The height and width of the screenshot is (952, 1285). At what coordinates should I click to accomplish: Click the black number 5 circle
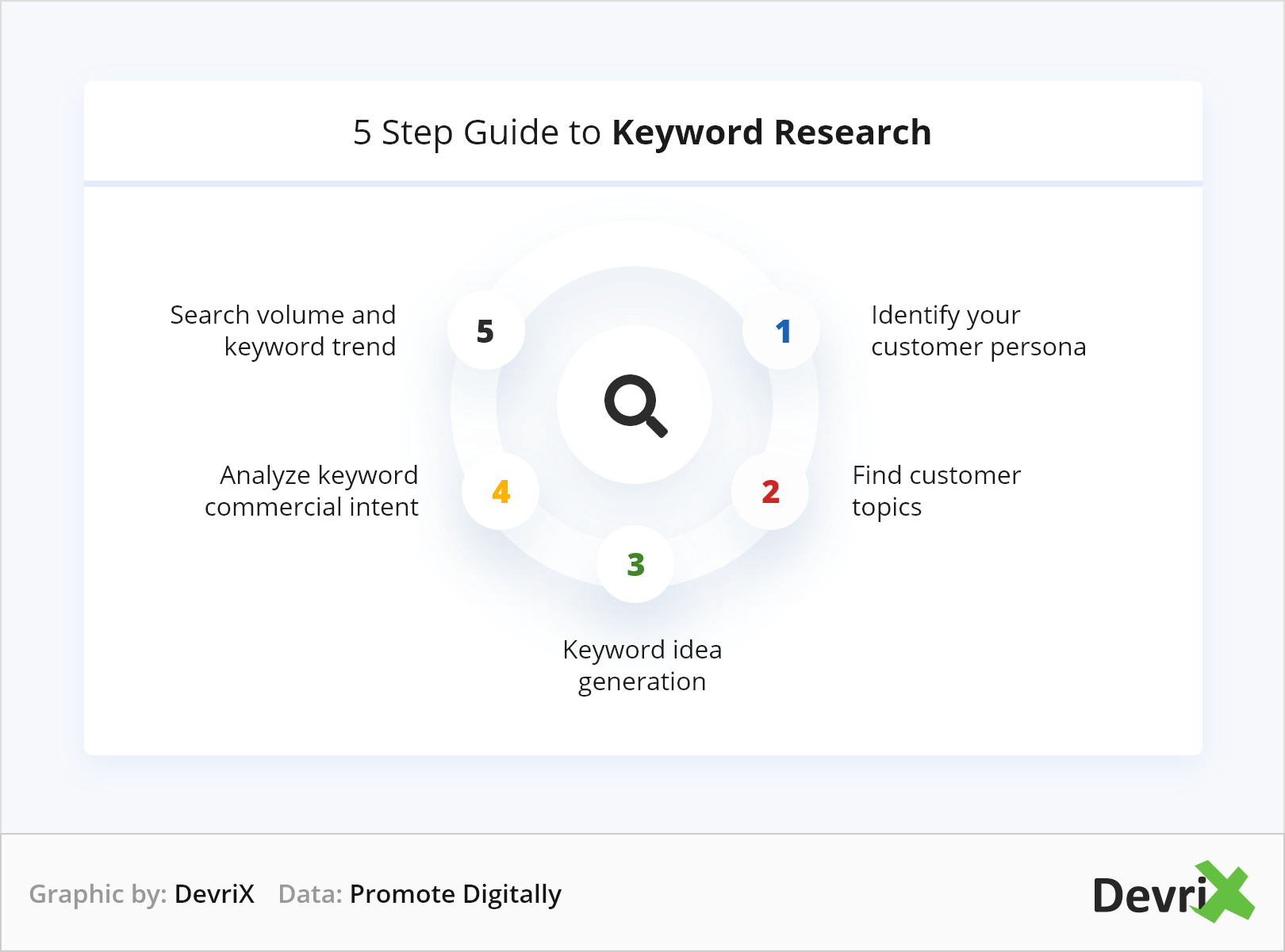[x=485, y=331]
